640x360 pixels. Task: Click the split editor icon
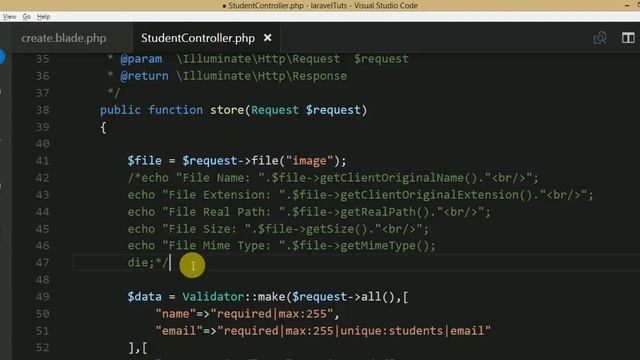click(x=628, y=38)
